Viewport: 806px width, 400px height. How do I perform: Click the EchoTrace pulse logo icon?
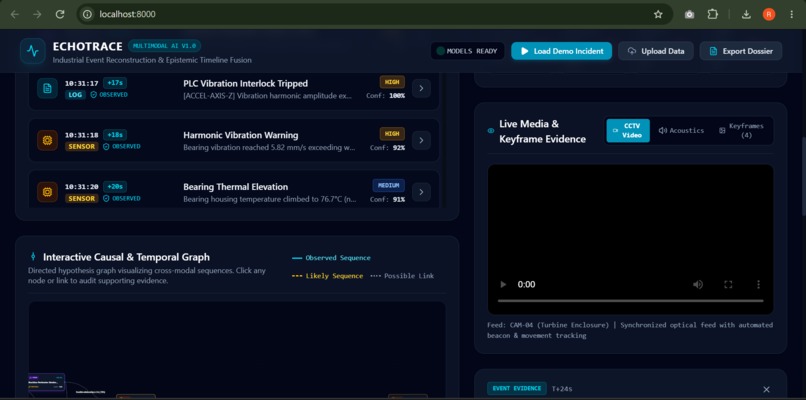[33, 51]
